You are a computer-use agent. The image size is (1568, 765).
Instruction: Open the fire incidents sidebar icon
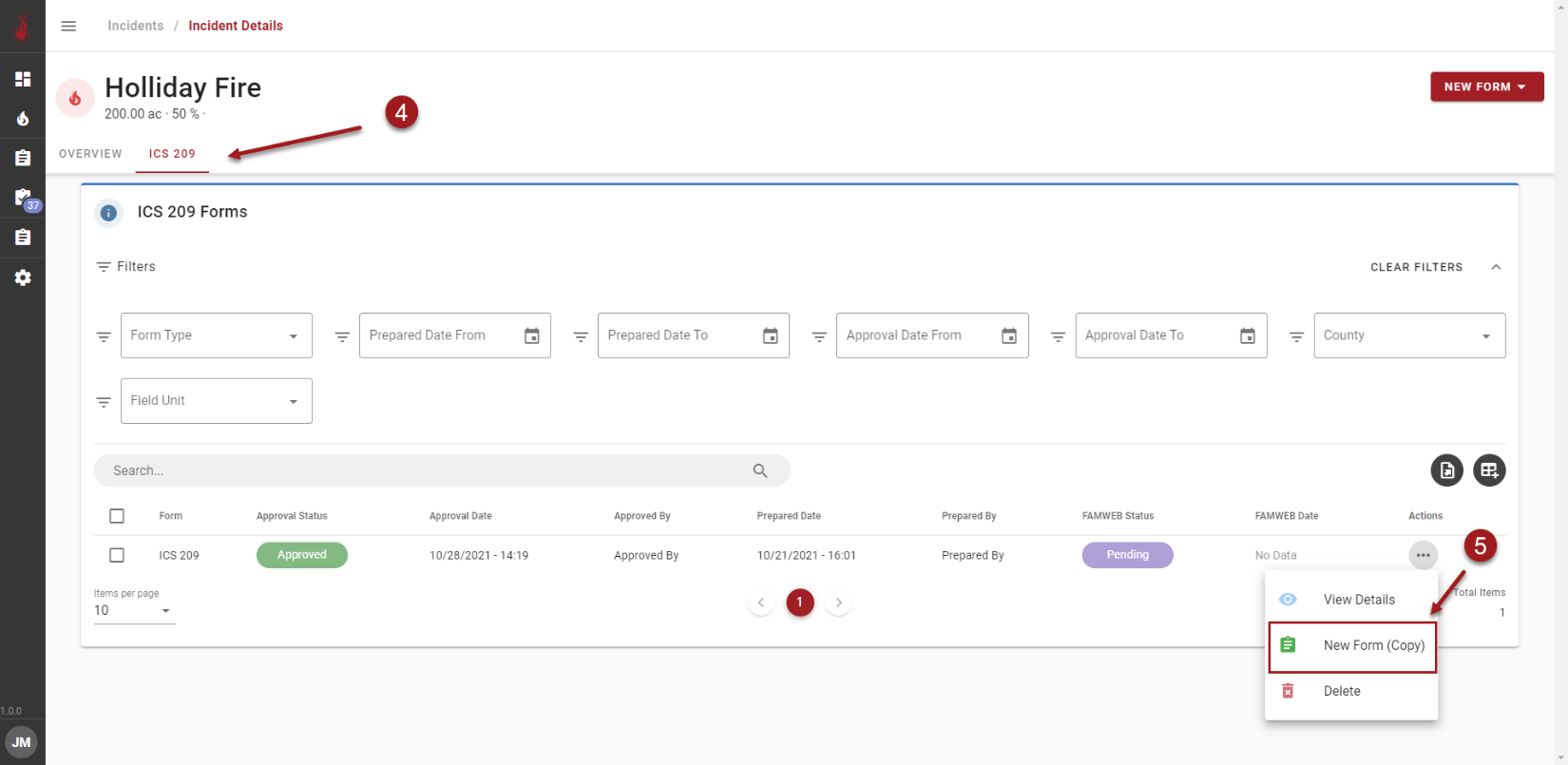[23, 119]
